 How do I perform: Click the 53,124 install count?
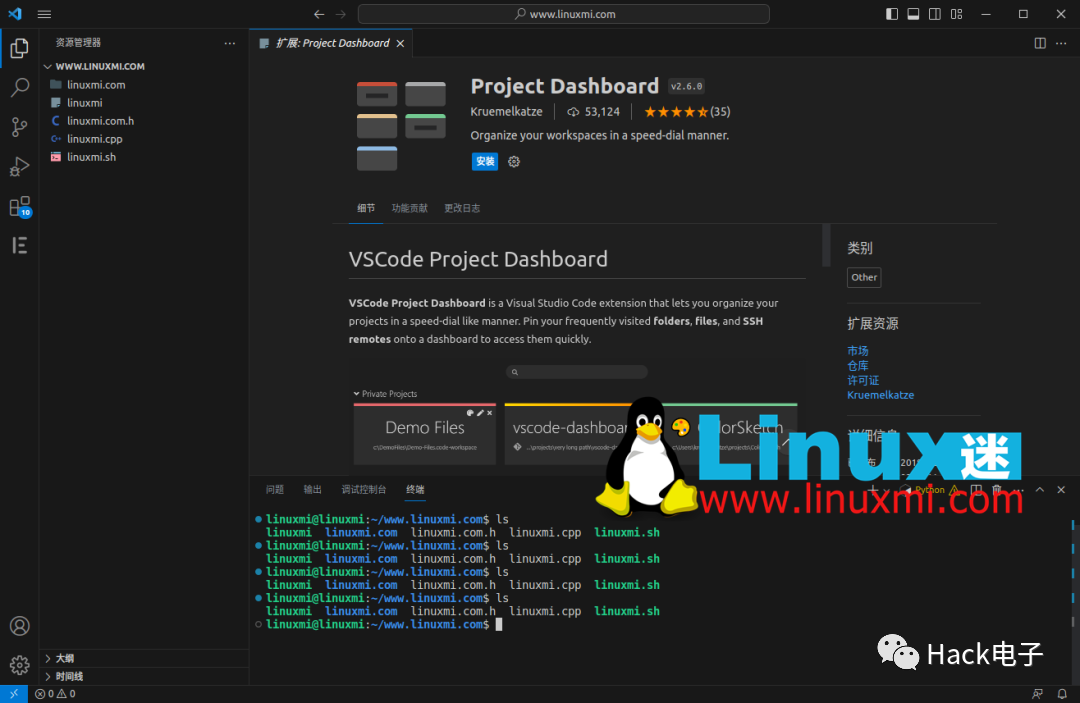[x=594, y=112]
